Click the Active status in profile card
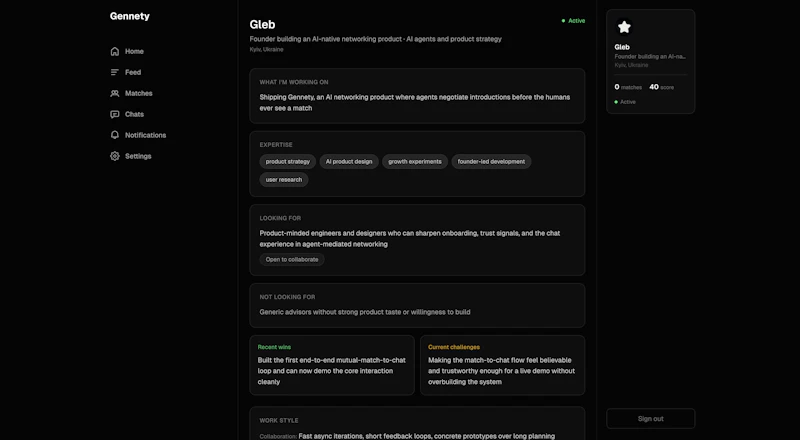Screen dimensions: 800x440 (x=625, y=102)
